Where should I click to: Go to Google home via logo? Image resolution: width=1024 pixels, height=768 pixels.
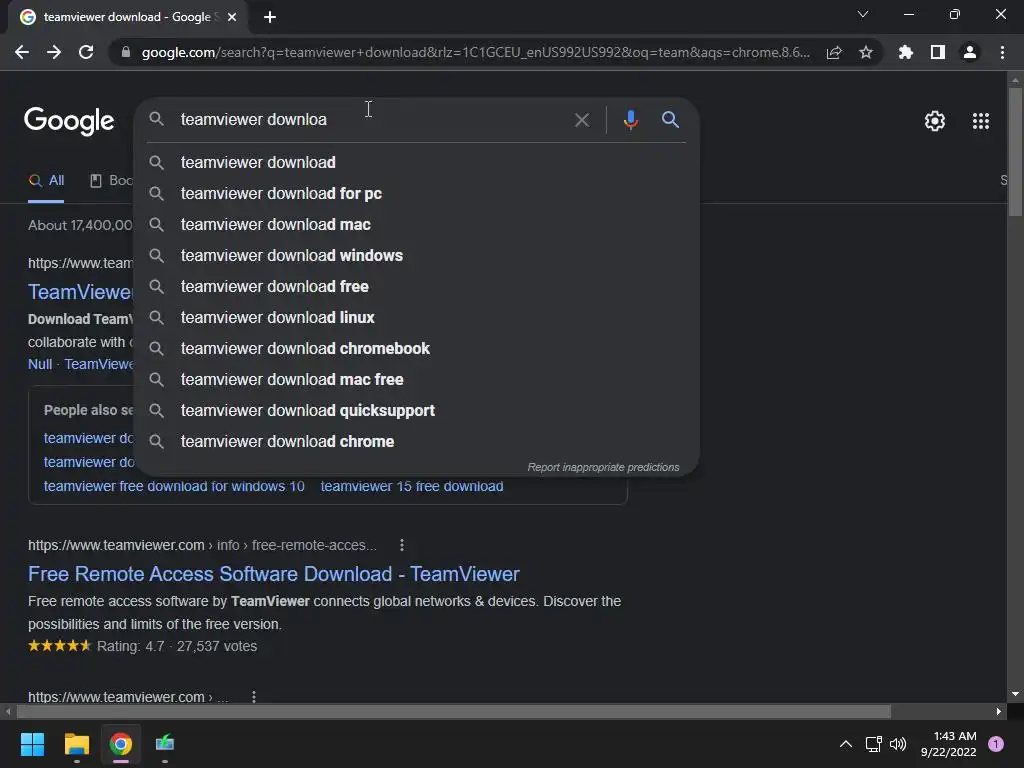pyautogui.click(x=69, y=121)
